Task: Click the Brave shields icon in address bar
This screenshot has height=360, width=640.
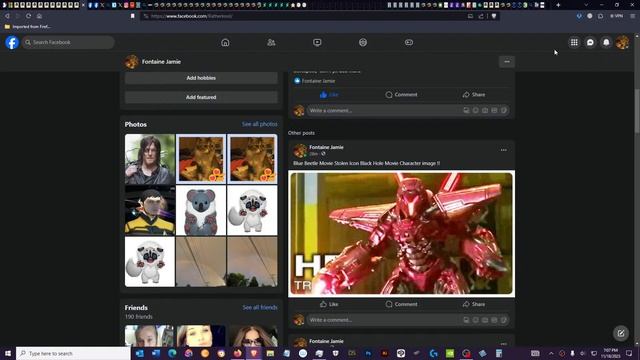Action: (x=494, y=16)
